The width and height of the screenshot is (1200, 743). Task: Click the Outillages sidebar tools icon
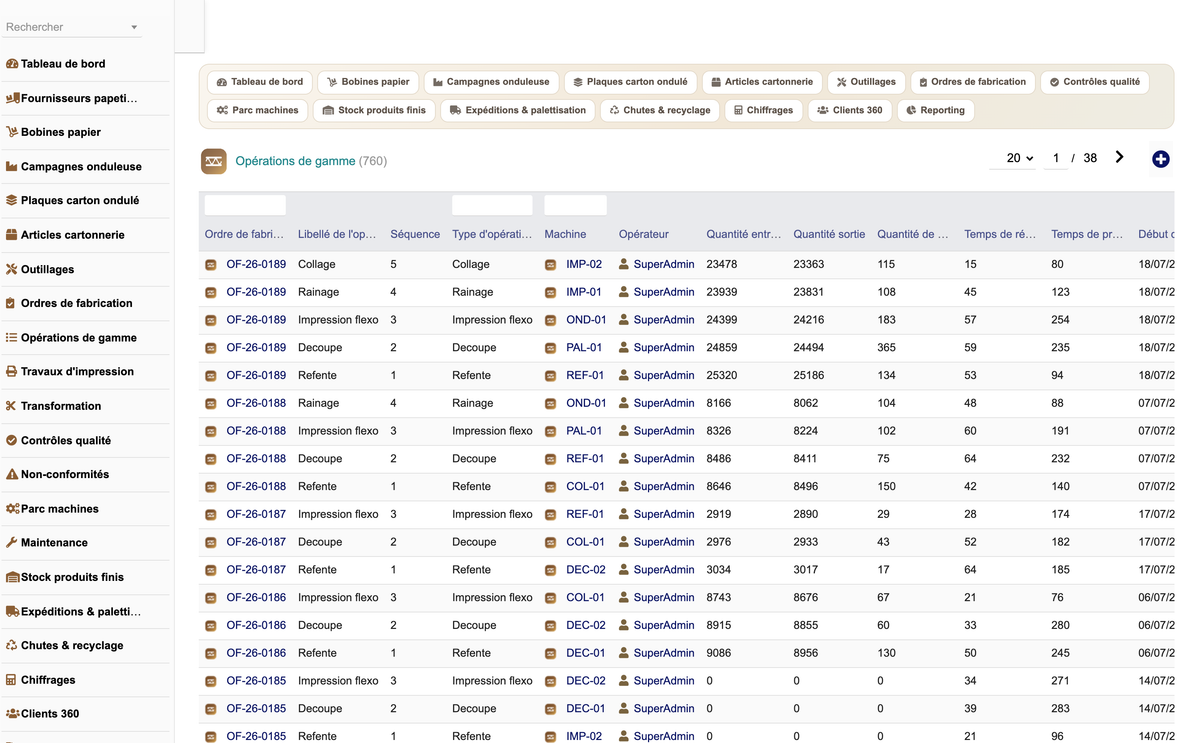click(12, 269)
